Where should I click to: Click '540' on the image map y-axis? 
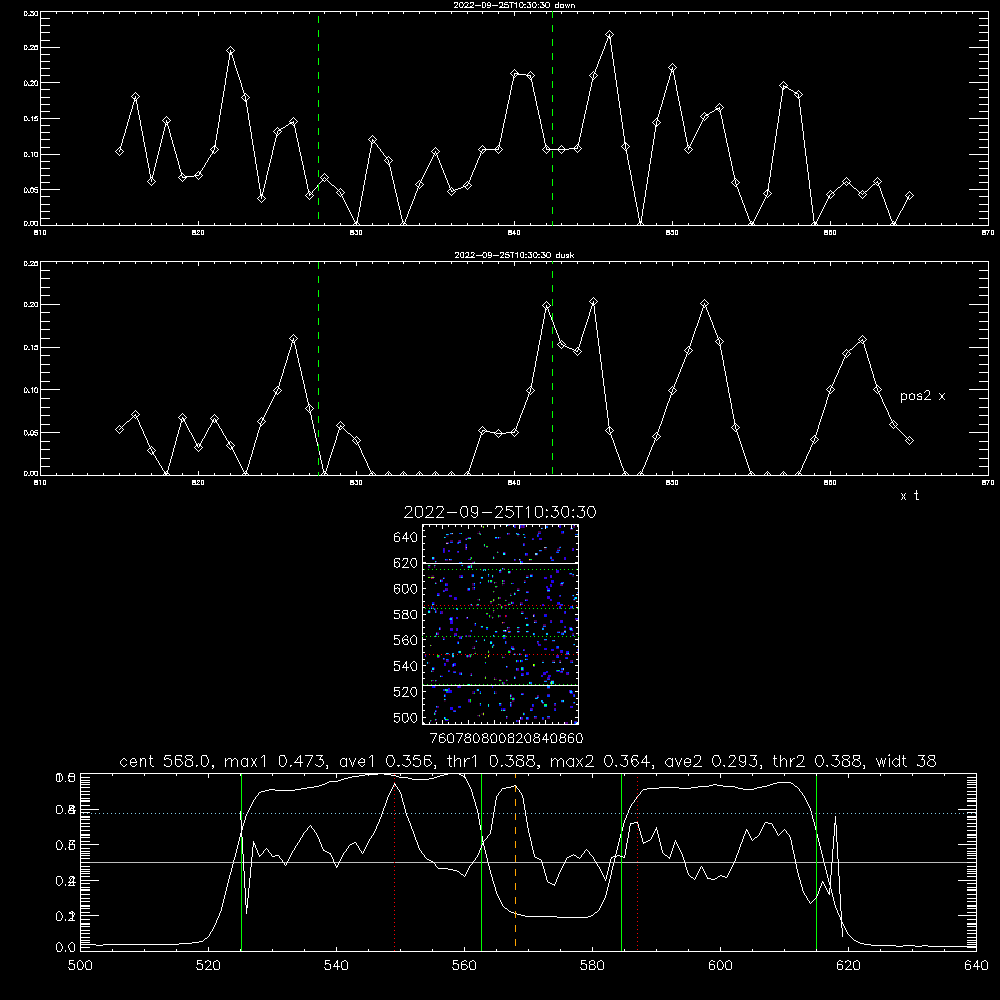406,666
